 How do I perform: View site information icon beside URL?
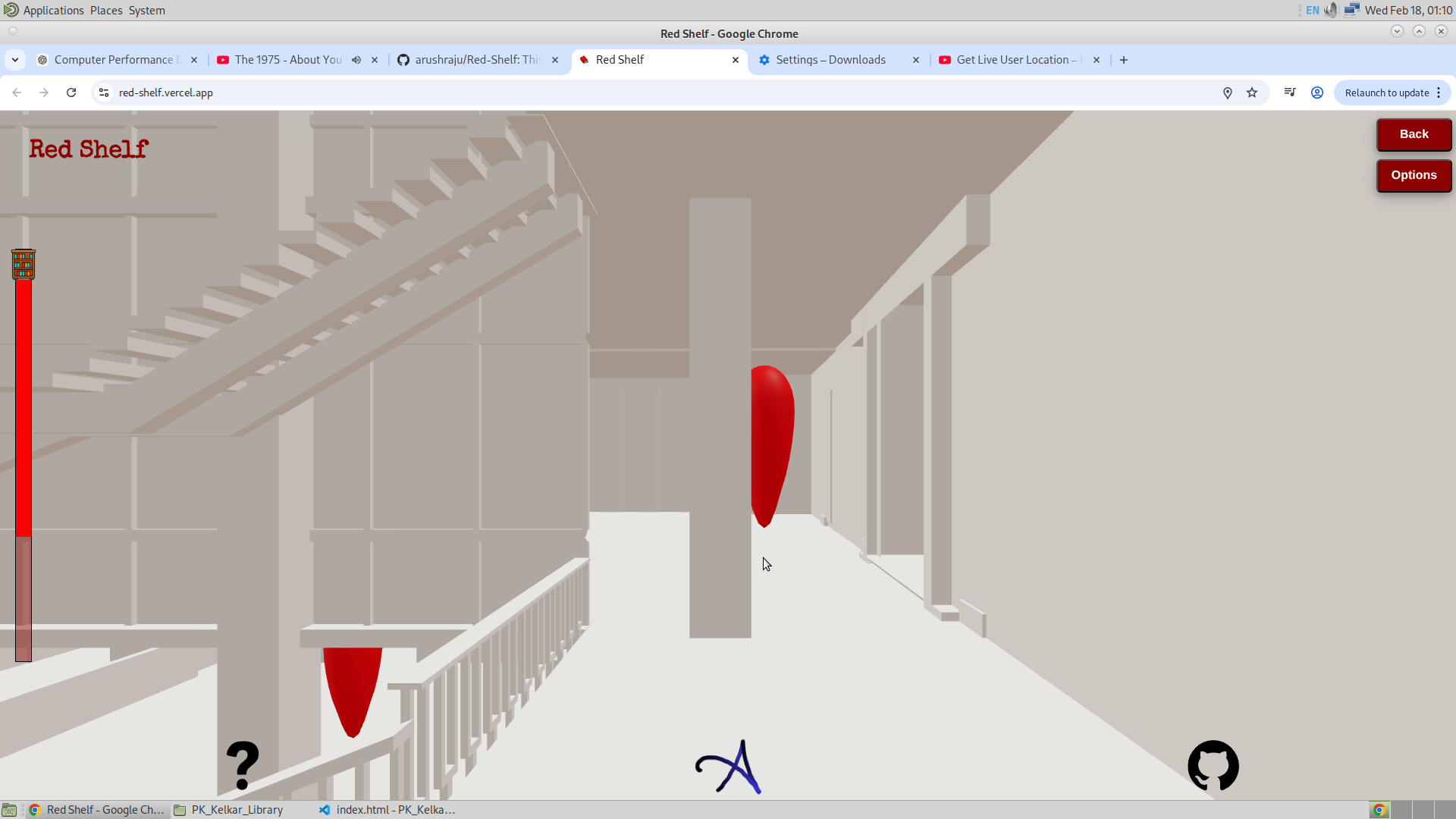pyautogui.click(x=104, y=93)
